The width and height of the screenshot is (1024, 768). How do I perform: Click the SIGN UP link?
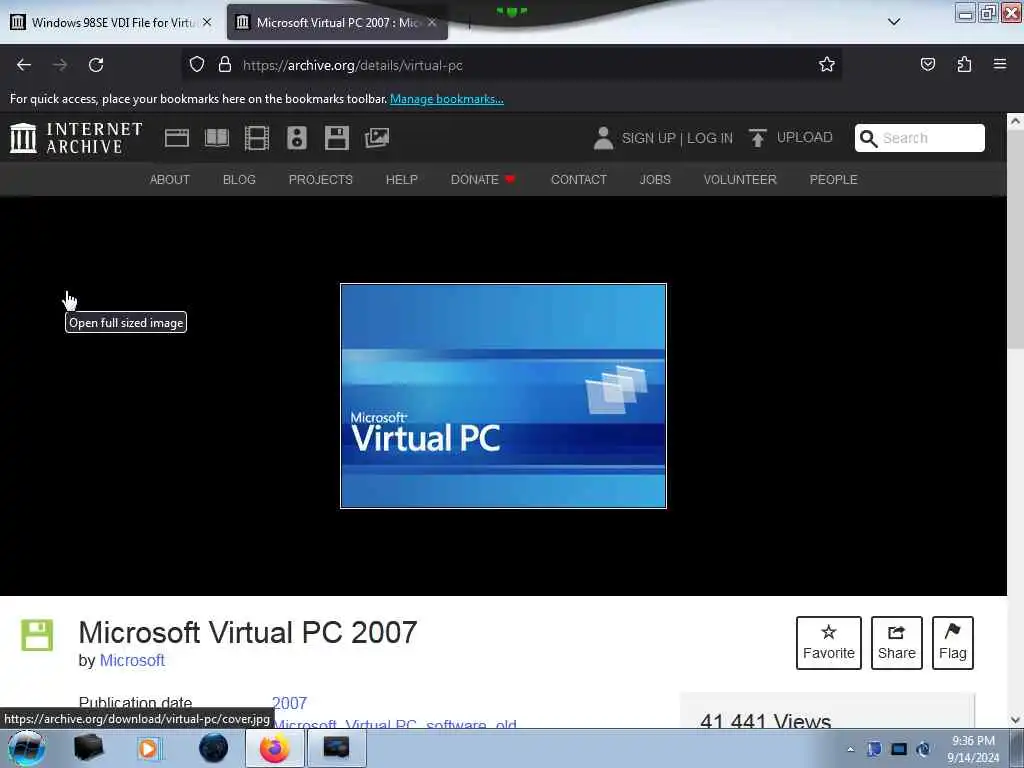point(648,138)
